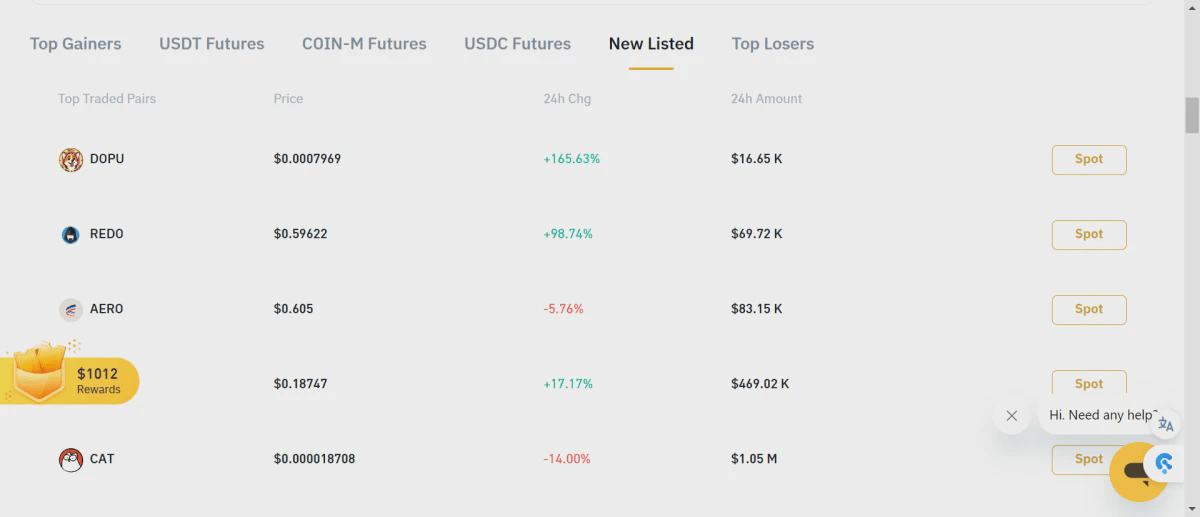Click the REDO coin icon
The height and width of the screenshot is (517, 1200).
tap(70, 235)
